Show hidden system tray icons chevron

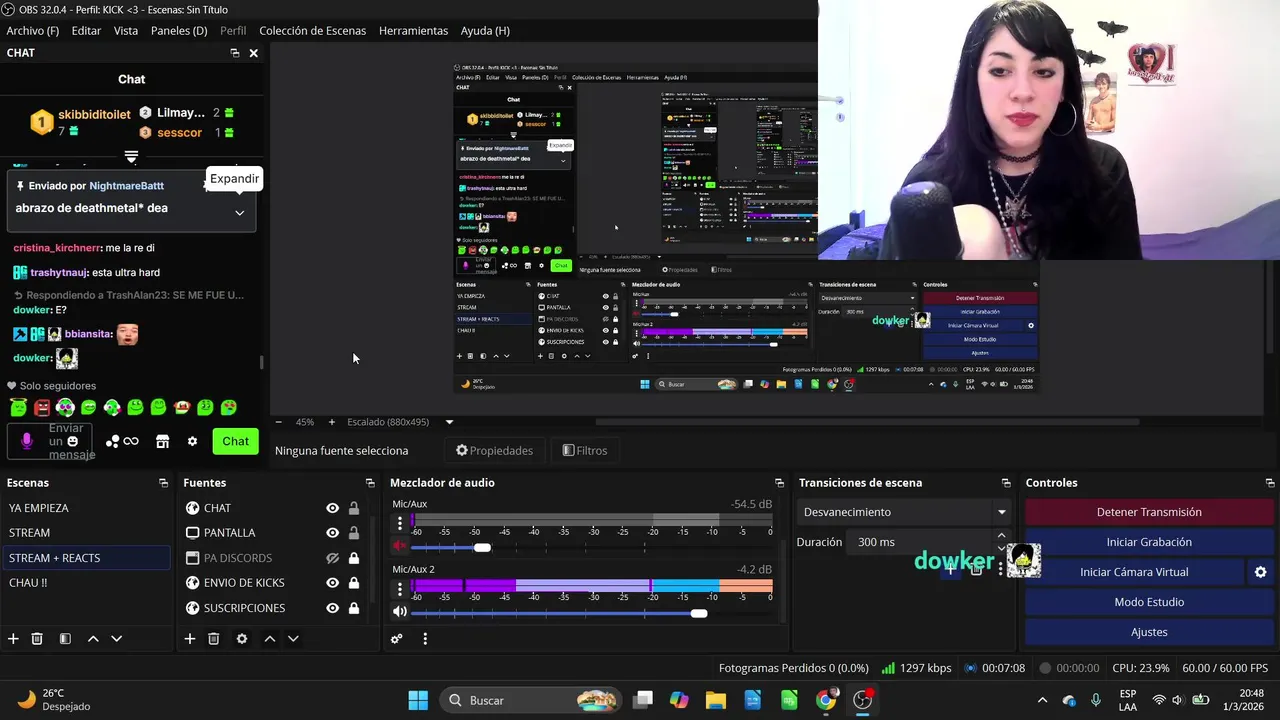[1042, 700]
